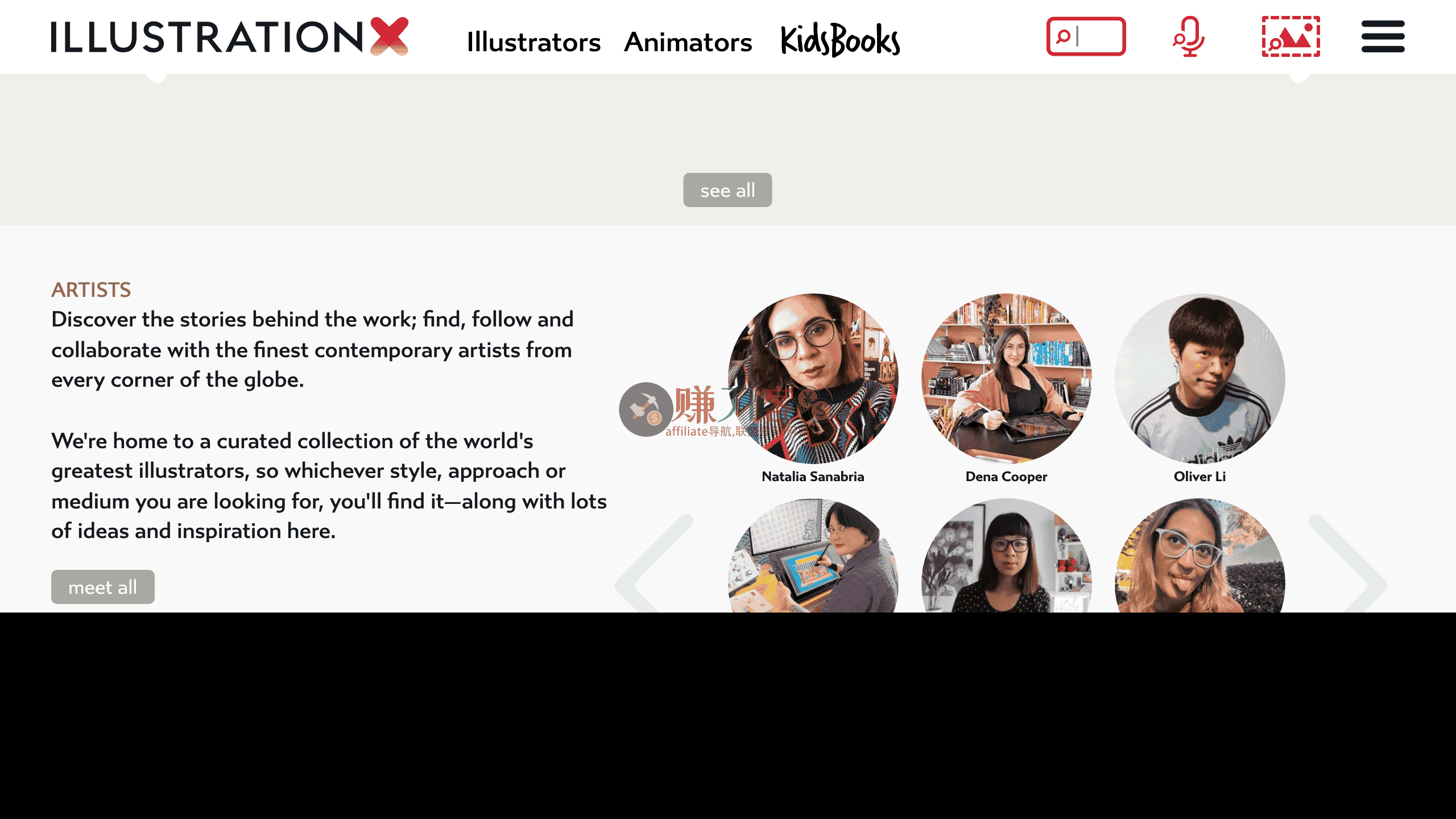Open the hamburger menu icon
Viewport: 1456px width, 819px height.
1383,36
